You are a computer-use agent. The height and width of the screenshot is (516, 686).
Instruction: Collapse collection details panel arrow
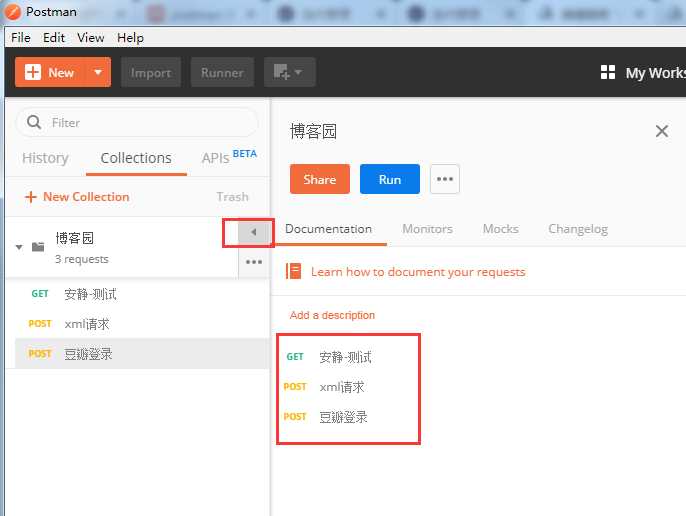[253, 232]
